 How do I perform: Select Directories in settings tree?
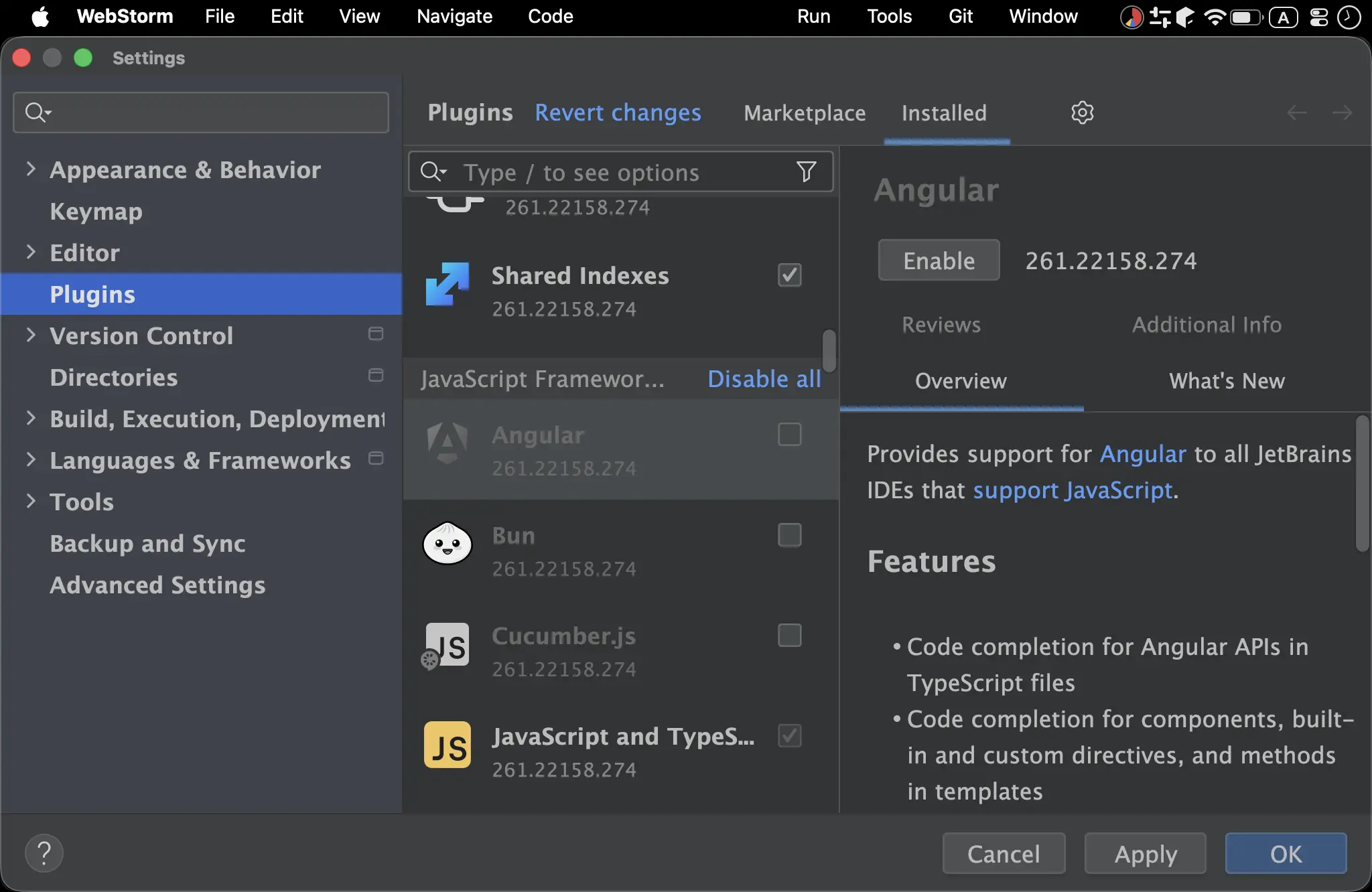click(114, 377)
